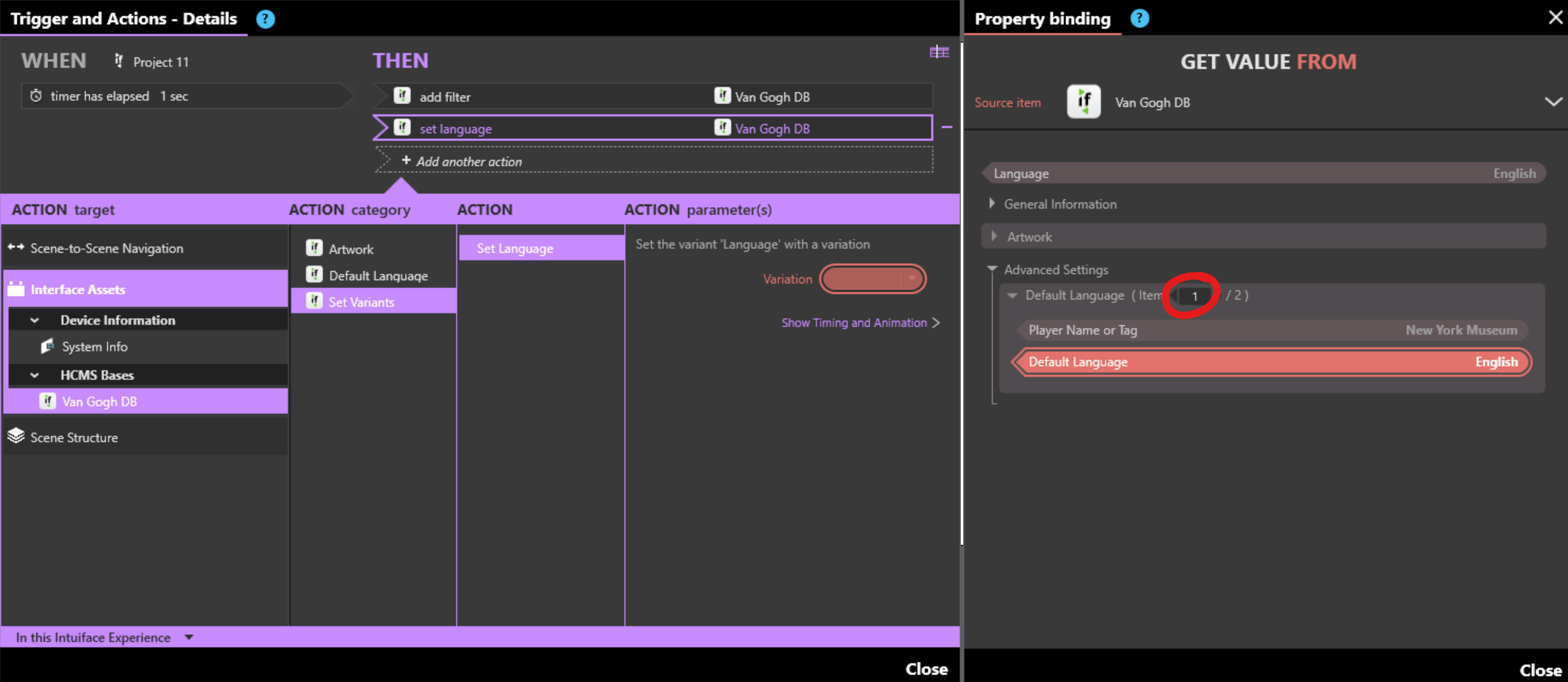Click the Project 11 icon next to WHEN
The image size is (1568, 682).
click(x=119, y=61)
